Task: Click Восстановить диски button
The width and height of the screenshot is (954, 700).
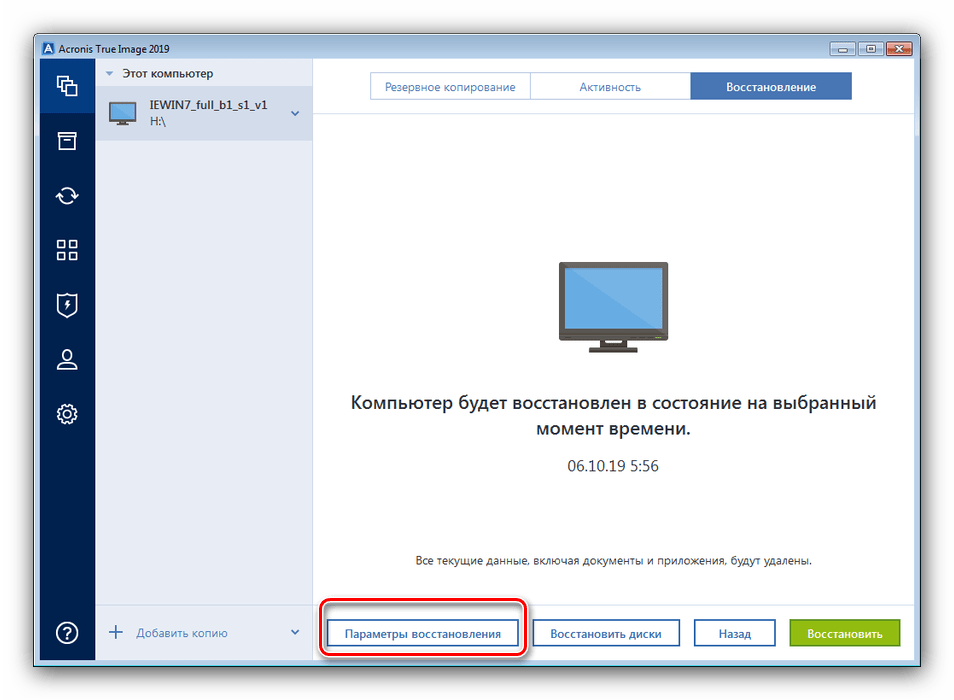Action: point(606,633)
